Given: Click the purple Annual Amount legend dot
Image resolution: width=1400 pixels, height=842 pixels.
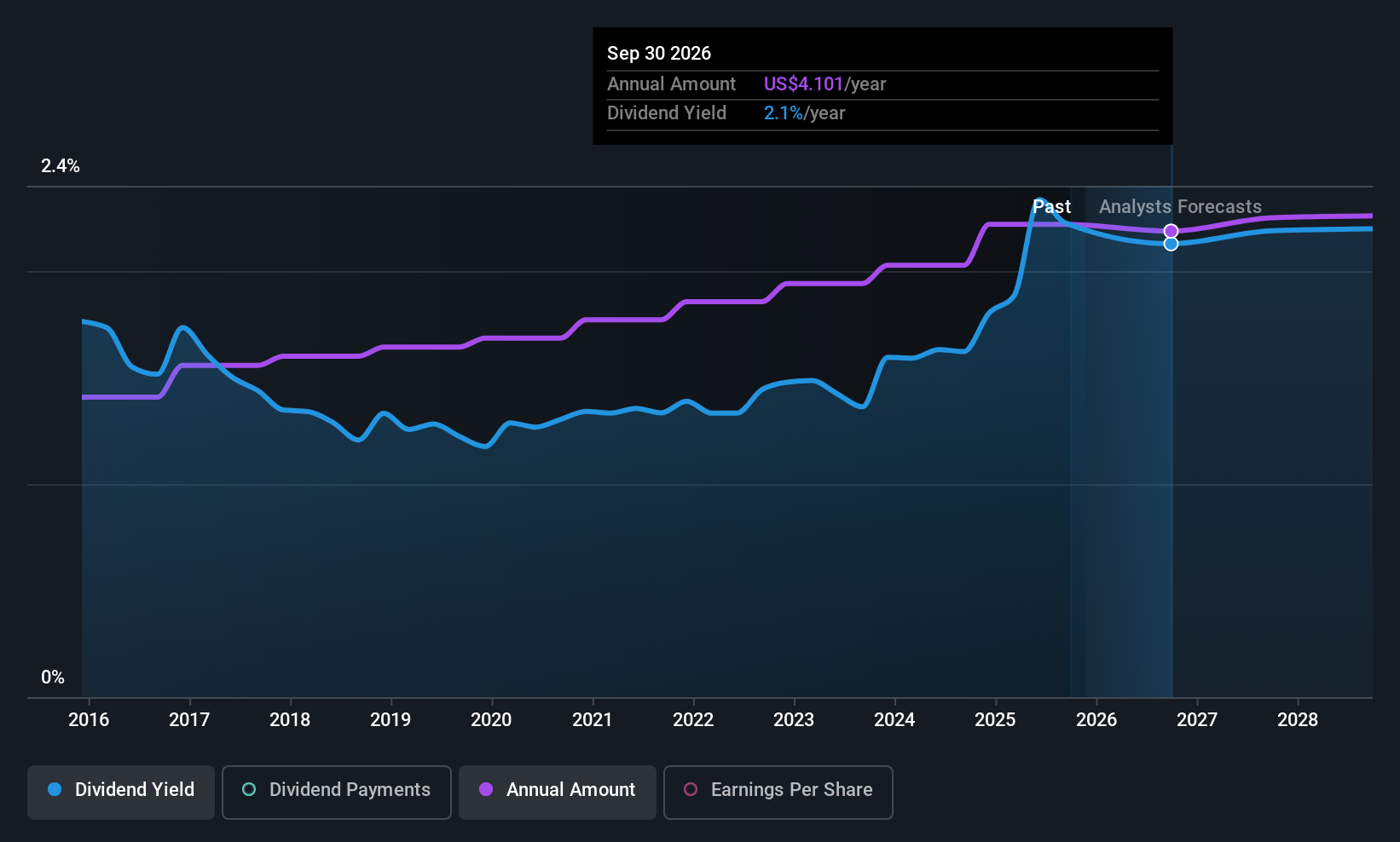Looking at the screenshot, I should 485,790.
